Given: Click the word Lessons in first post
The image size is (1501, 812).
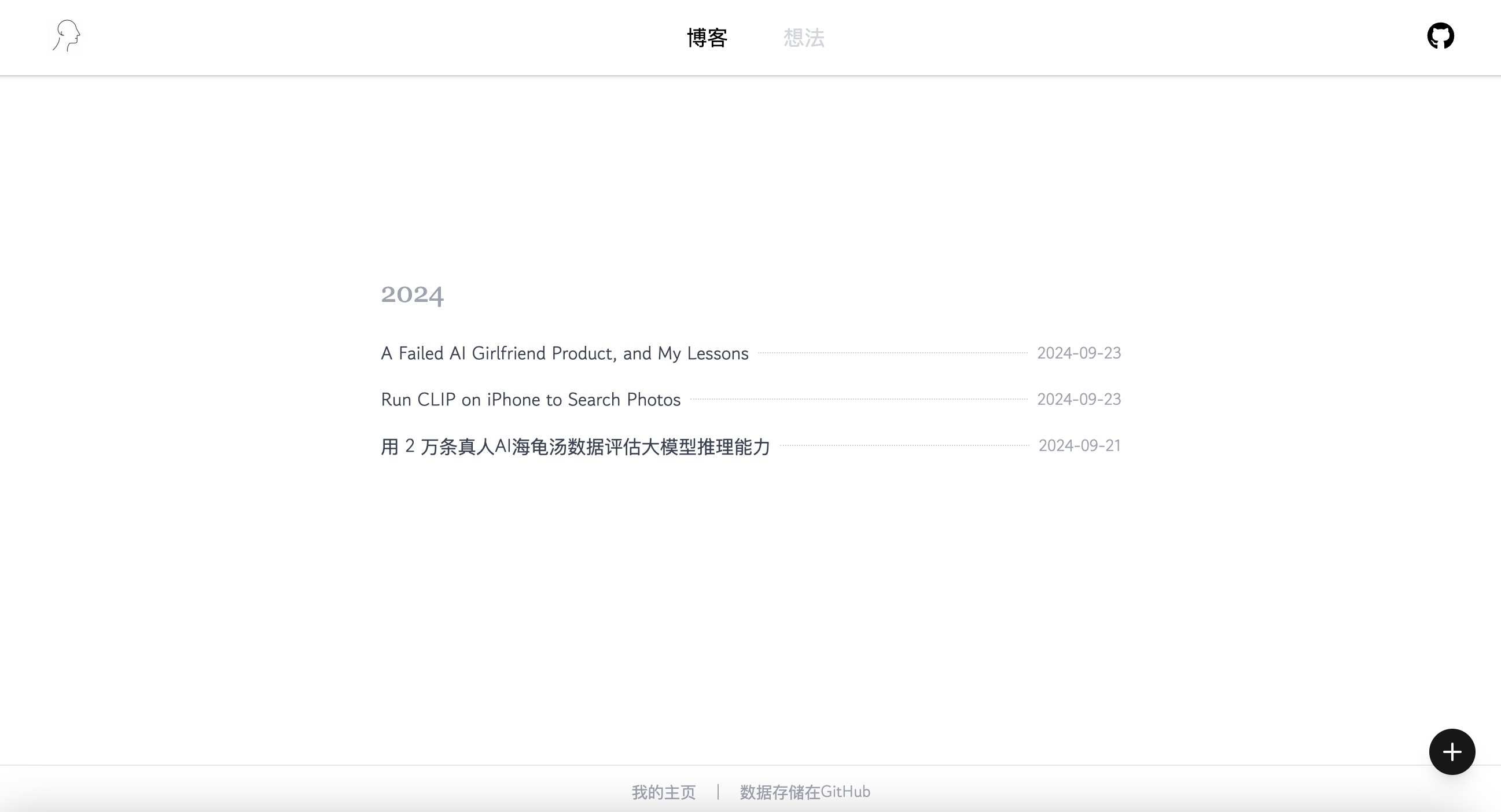Looking at the screenshot, I should tap(718, 353).
